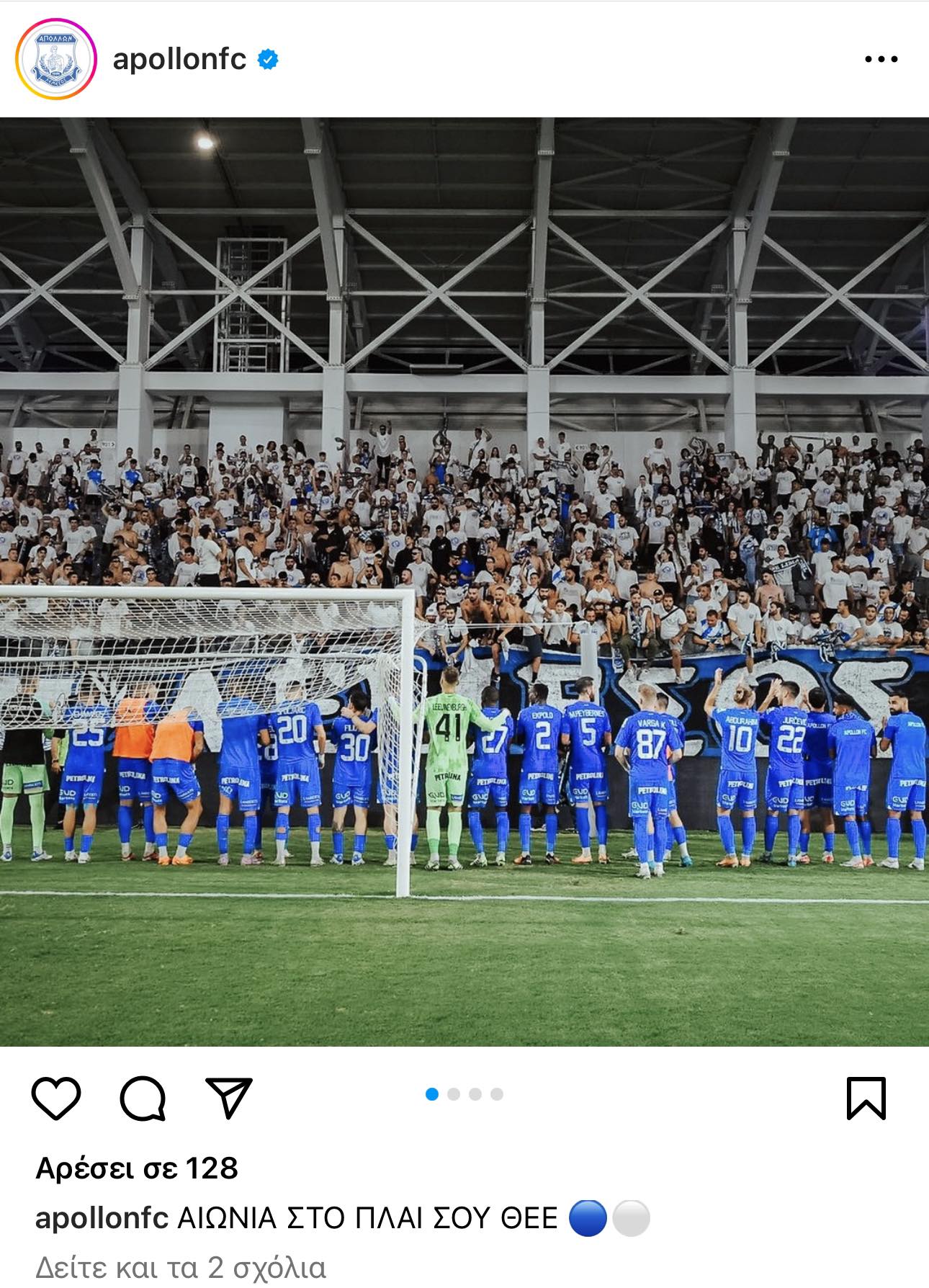
Task: Open the apollonfc username in the header
Action: (179, 59)
